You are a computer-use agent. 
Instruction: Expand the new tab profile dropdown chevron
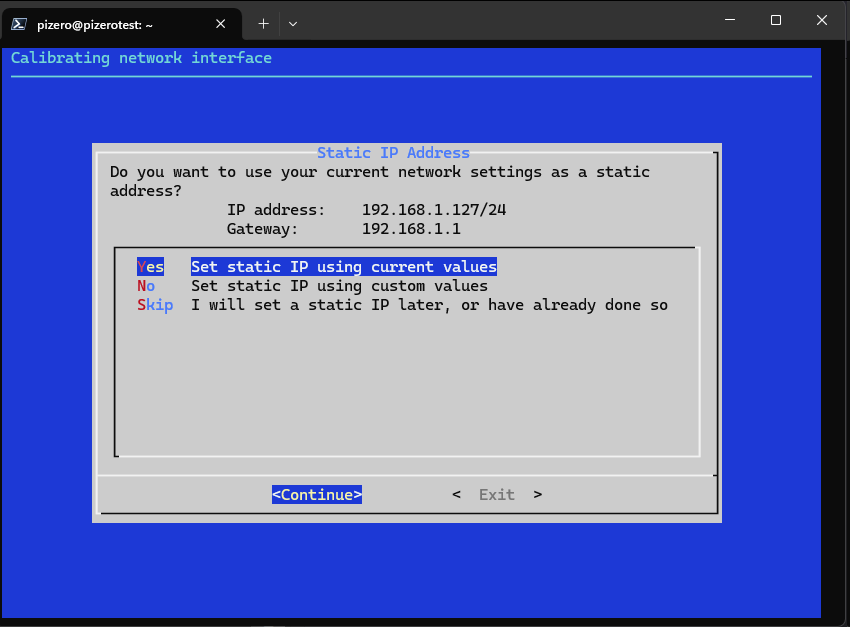[x=293, y=22]
